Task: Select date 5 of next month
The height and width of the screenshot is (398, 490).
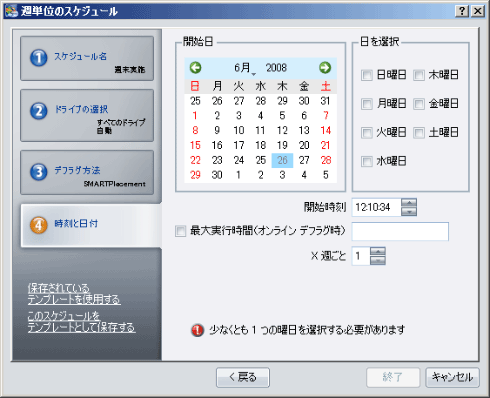Action: [326, 175]
